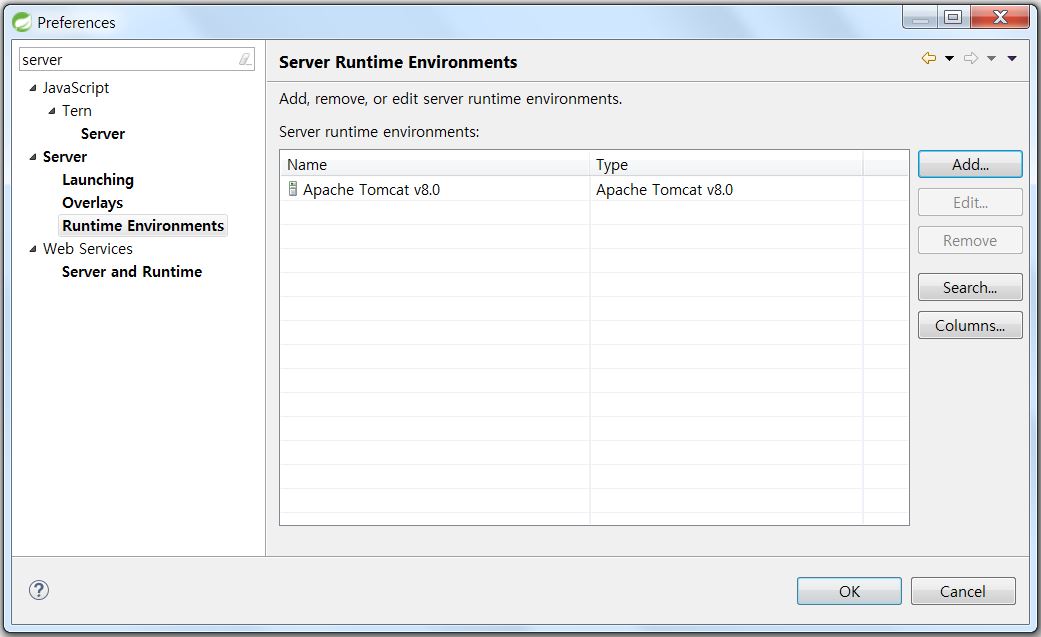Image resolution: width=1041 pixels, height=637 pixels.
Task: Maximize the Preferences window
Action: pyautogui.click(x=953, y=17)
